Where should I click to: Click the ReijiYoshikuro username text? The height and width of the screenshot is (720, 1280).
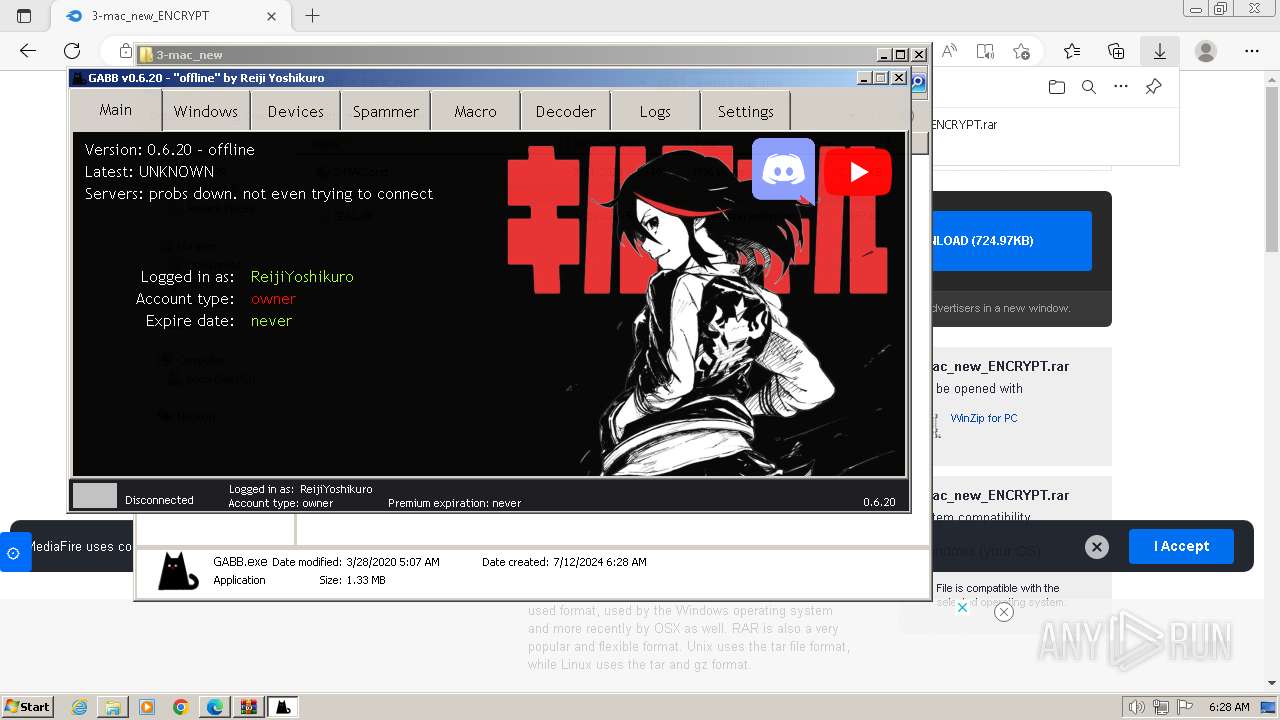click(302, 277)
